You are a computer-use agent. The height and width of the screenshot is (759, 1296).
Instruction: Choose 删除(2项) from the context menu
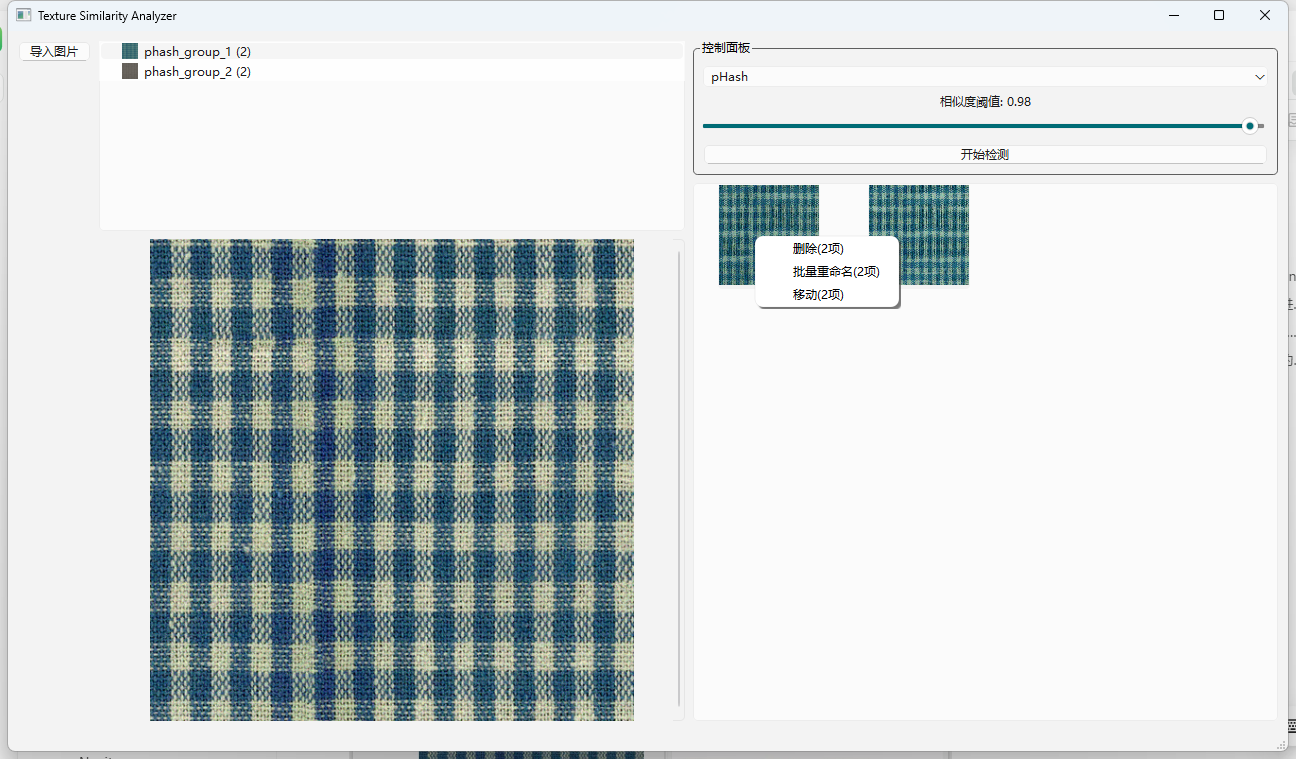point(818,249)
